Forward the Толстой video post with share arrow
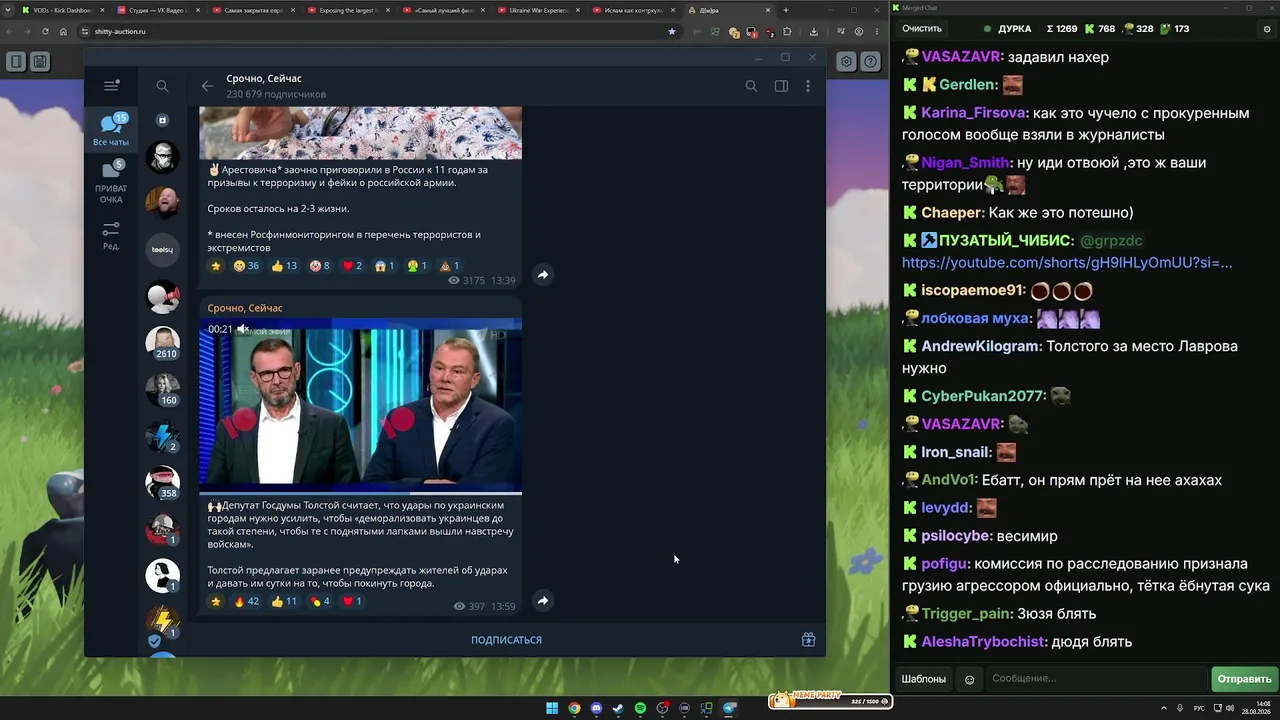The image size is (1280, 720). coord(542,601)
